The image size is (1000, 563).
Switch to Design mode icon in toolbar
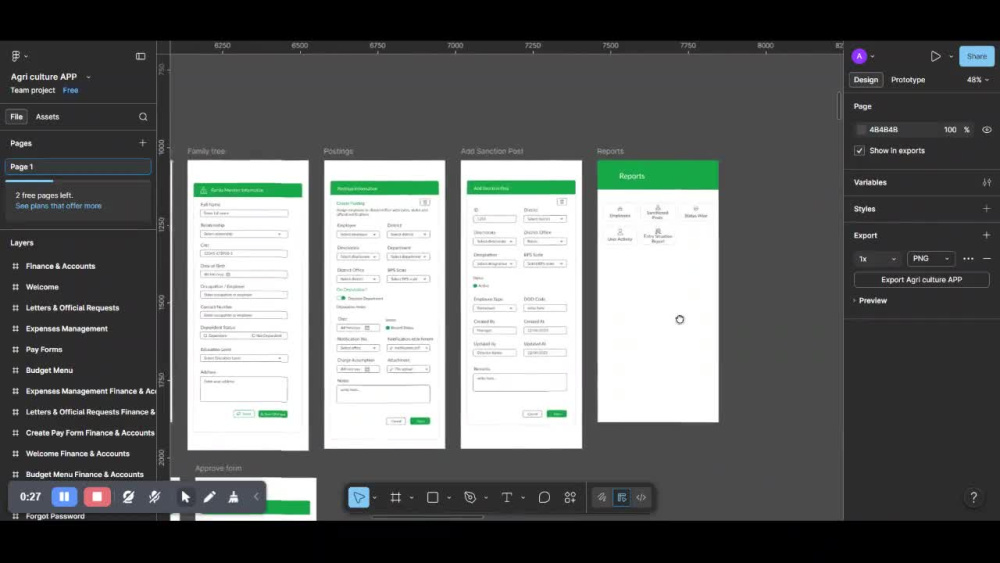coord(622,497)
